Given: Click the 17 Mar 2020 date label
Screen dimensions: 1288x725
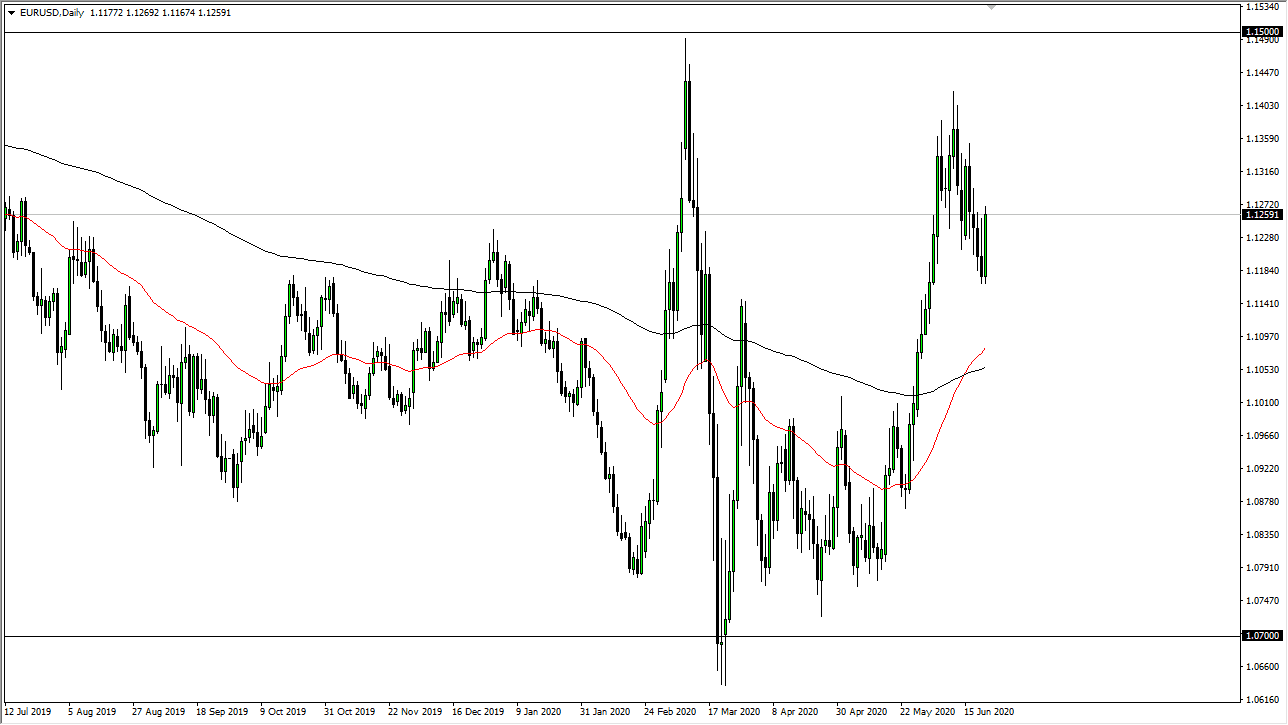Looking at the screenshot, I should click(733, 712).
